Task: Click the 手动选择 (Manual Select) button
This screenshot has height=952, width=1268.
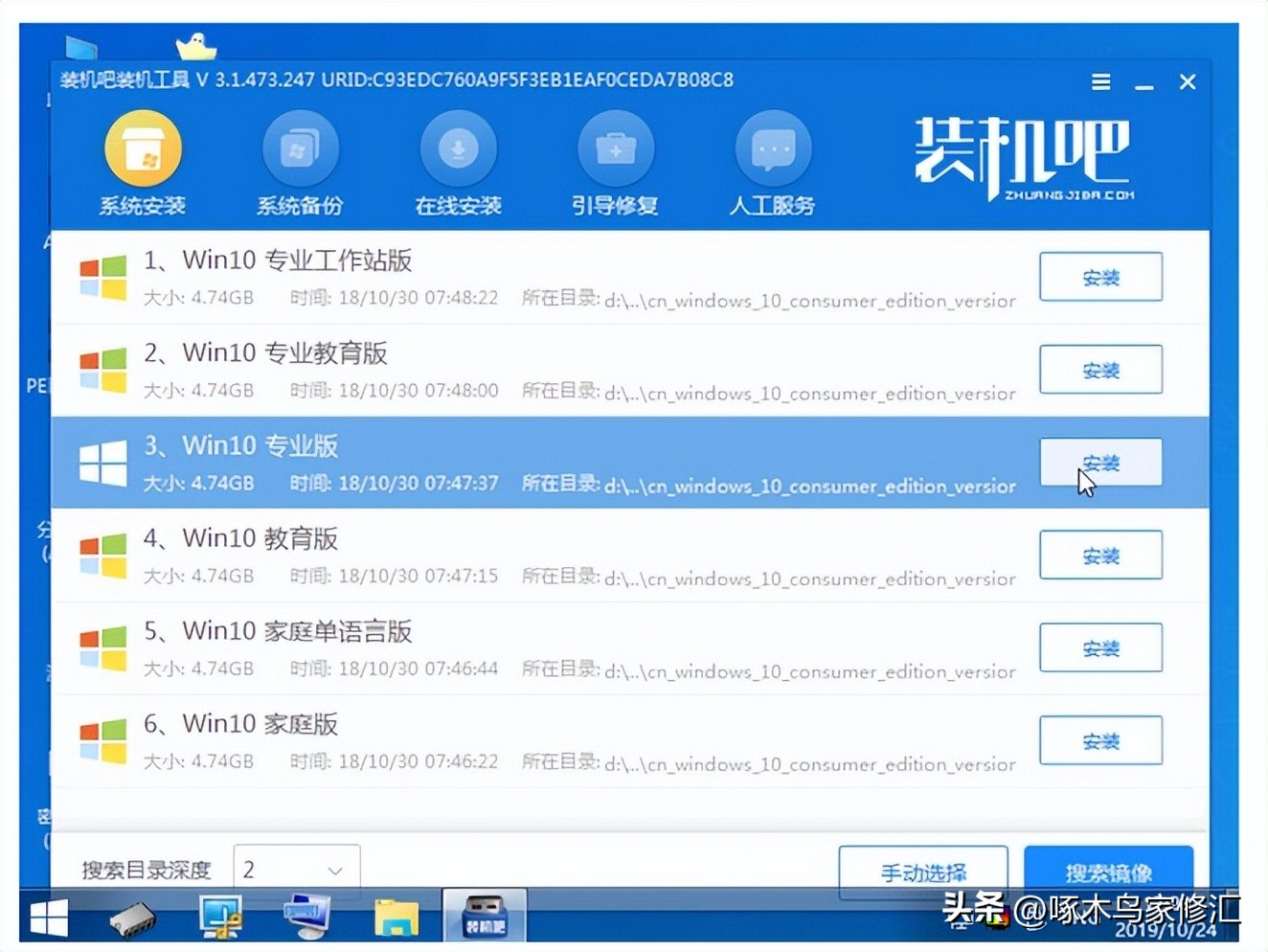Action: tap(923, 872)
